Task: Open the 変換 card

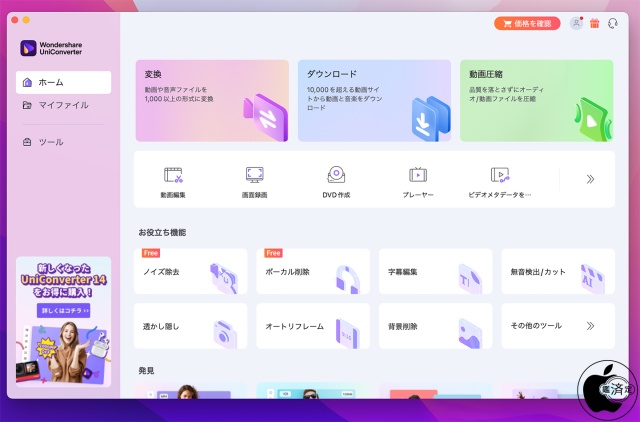Action: tap(212, 101)
